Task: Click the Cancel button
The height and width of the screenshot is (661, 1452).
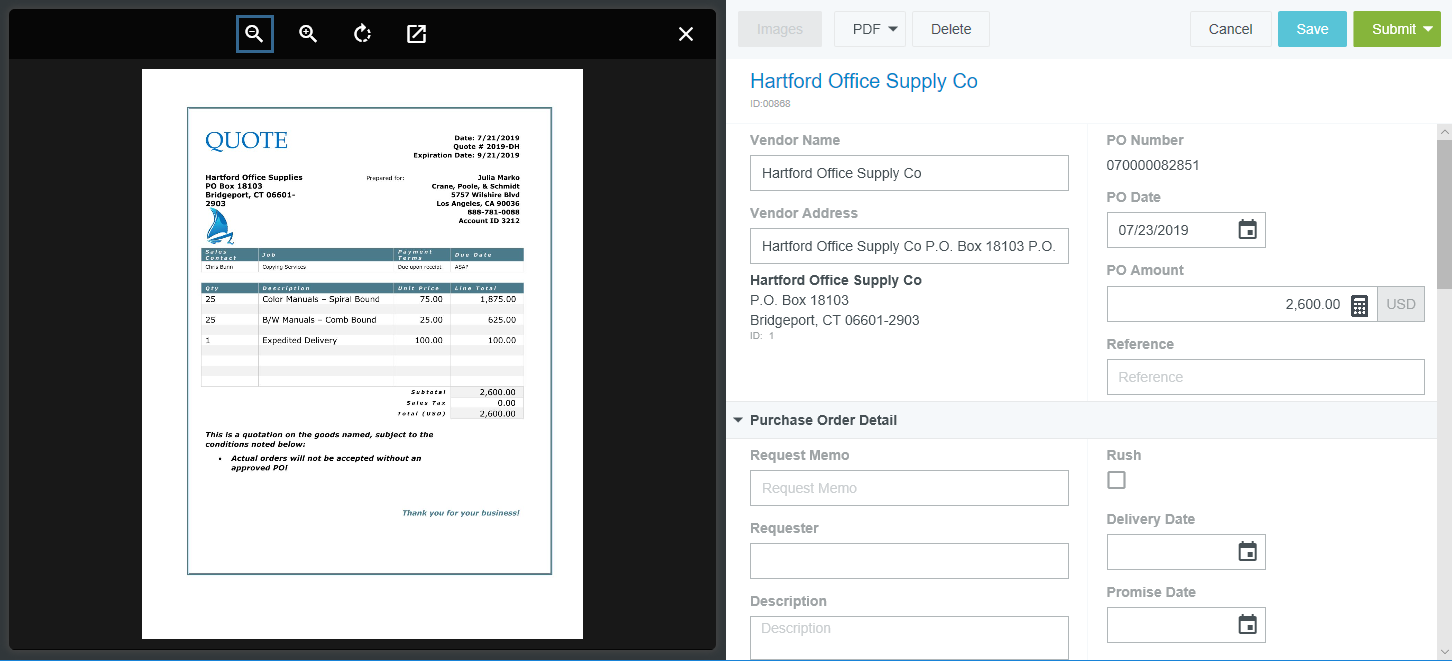Action: [1230, 29]
